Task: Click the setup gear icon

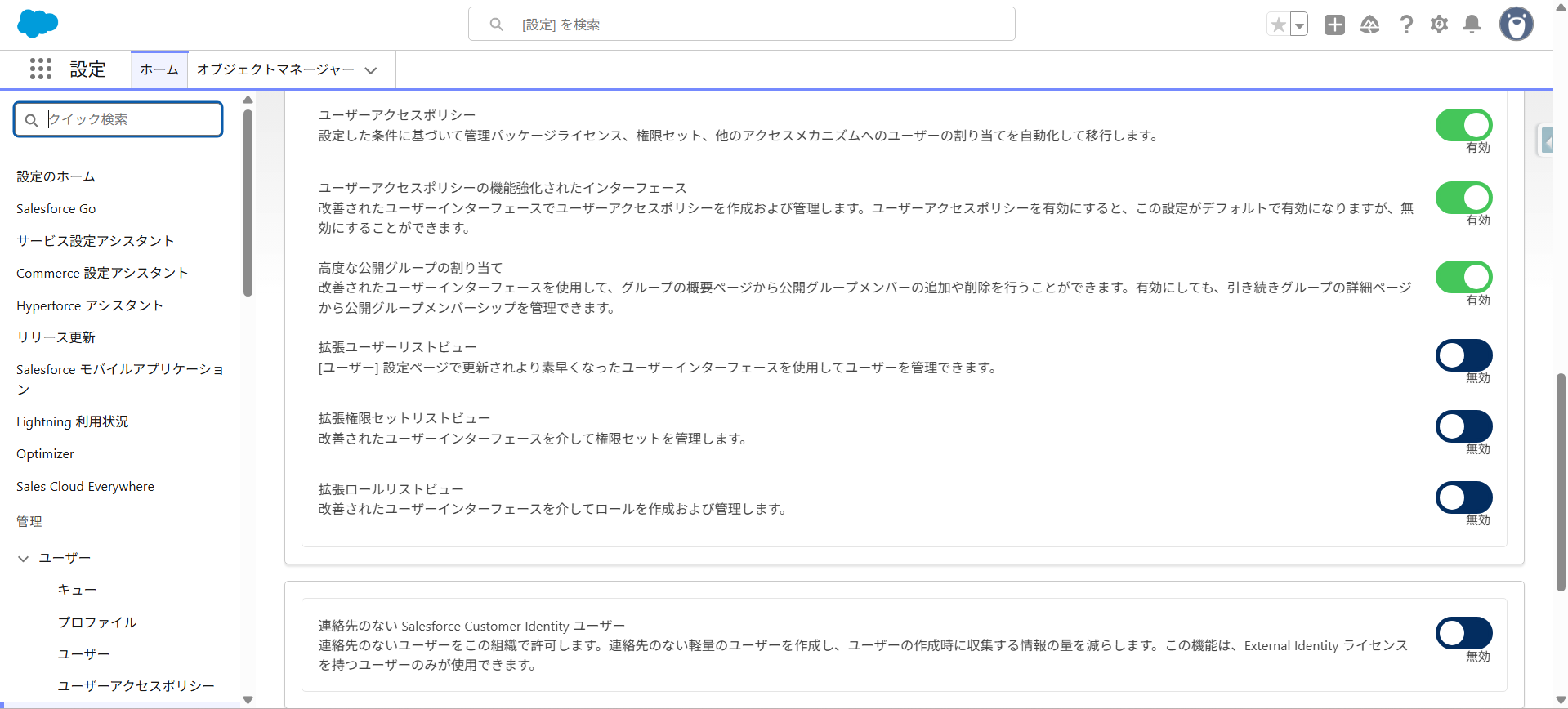Action: [x=1439, y=25]
